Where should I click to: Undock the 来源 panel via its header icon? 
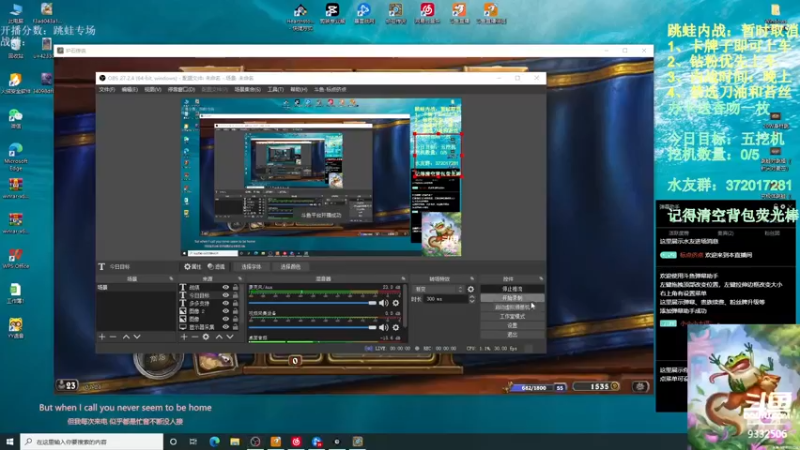click(240, 279)
